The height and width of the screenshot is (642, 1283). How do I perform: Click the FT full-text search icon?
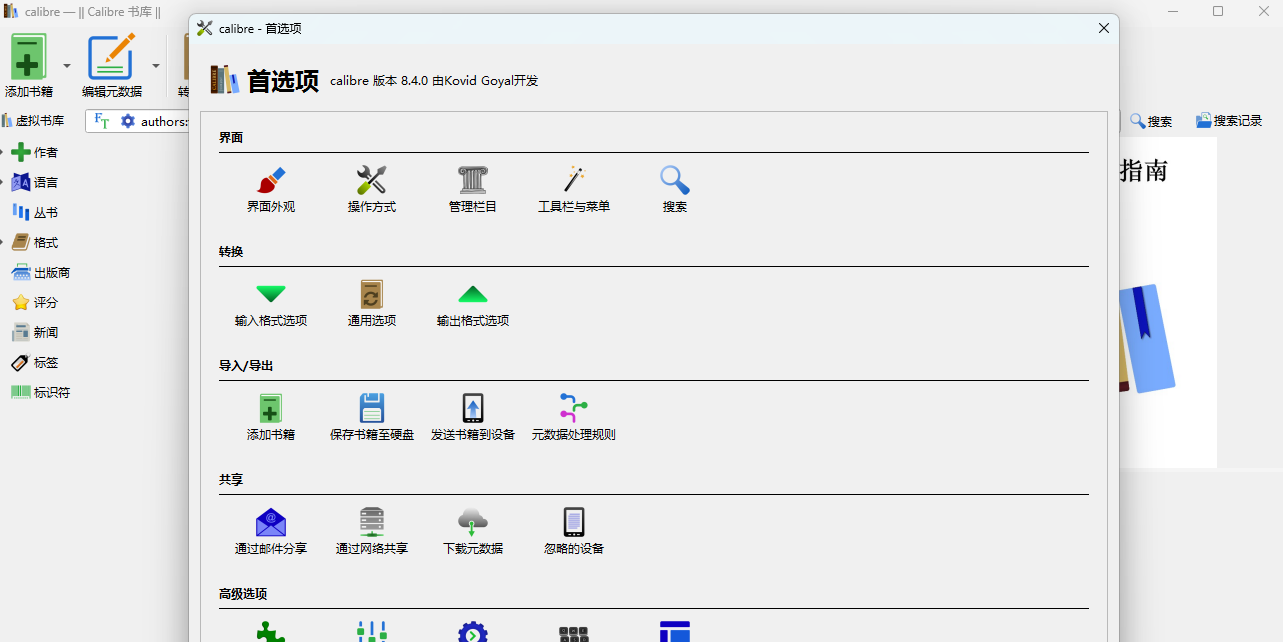[x=102, y=121]
